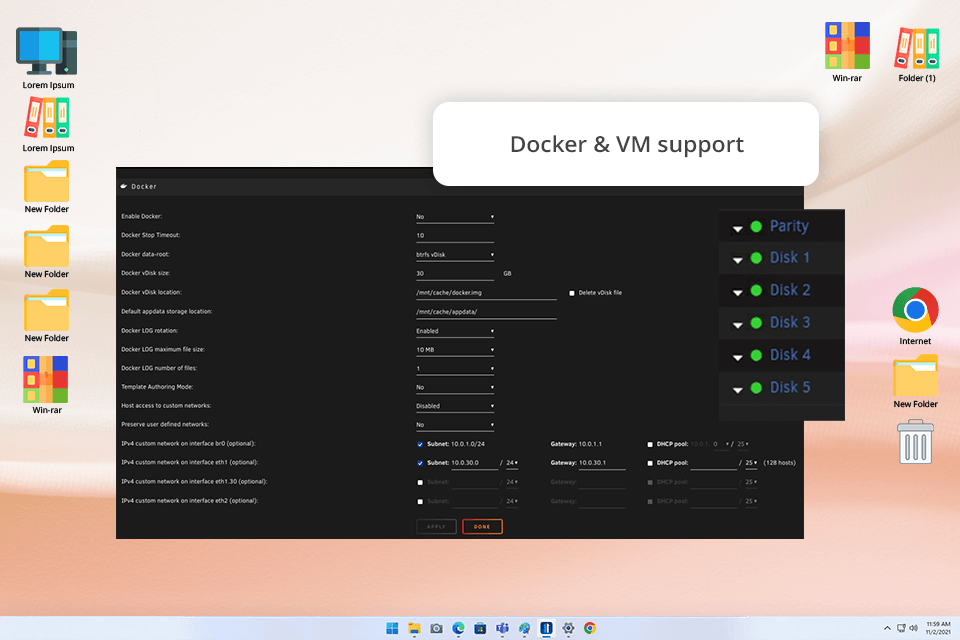Open the Settings gear in taskbar
This screenshot has width=960, height=640.
(x=568, y=628)
